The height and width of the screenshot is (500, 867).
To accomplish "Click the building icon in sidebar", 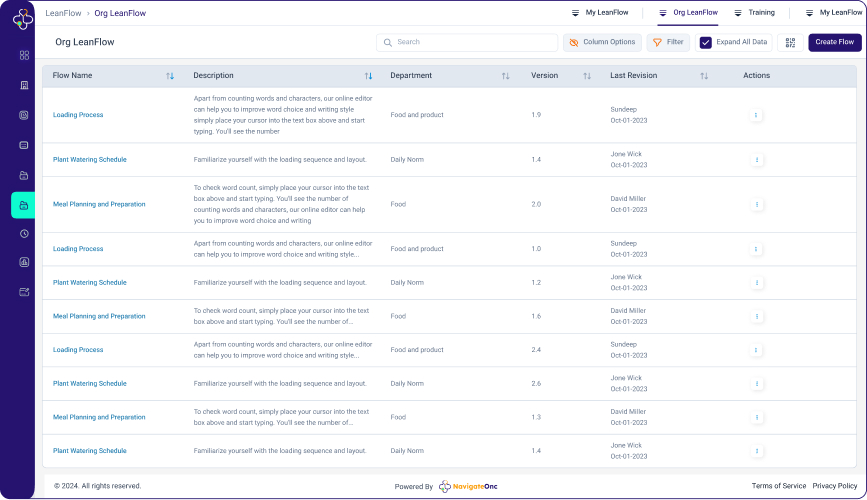I will click(24, 85).
